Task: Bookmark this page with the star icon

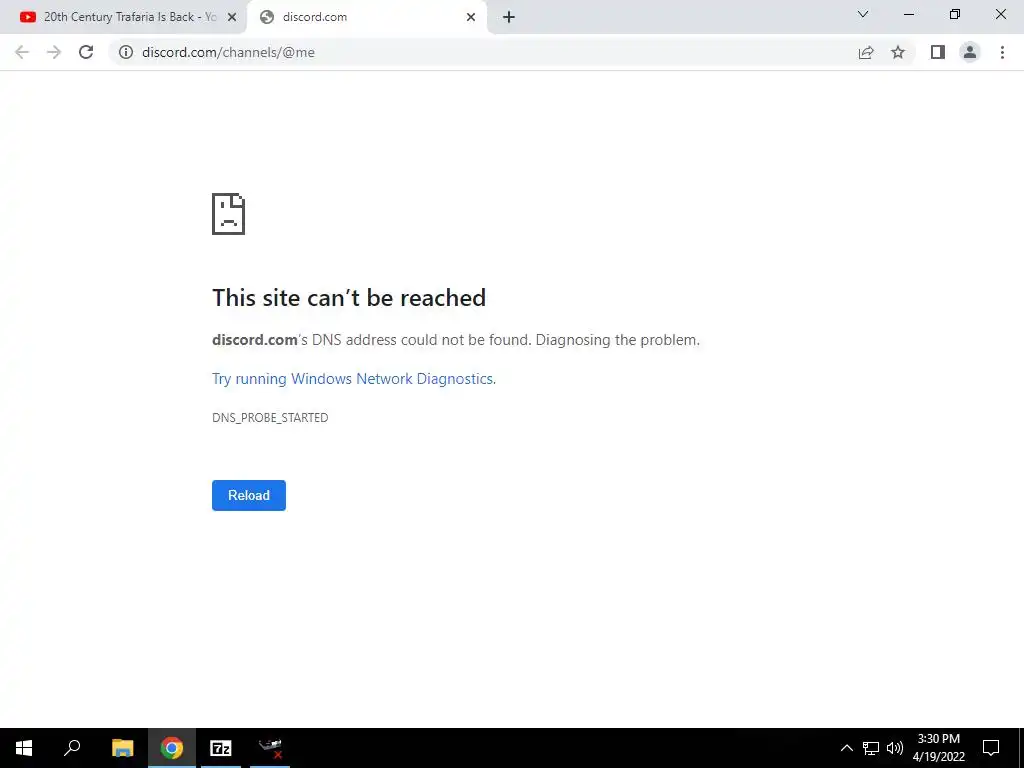Action: click(898, 52)
